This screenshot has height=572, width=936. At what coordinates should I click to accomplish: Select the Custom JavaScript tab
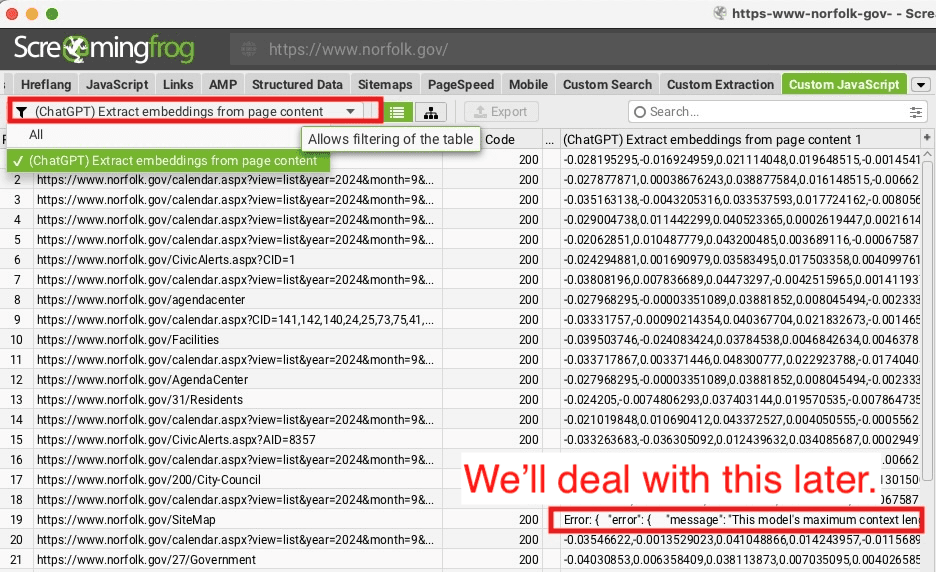(843, 85)
